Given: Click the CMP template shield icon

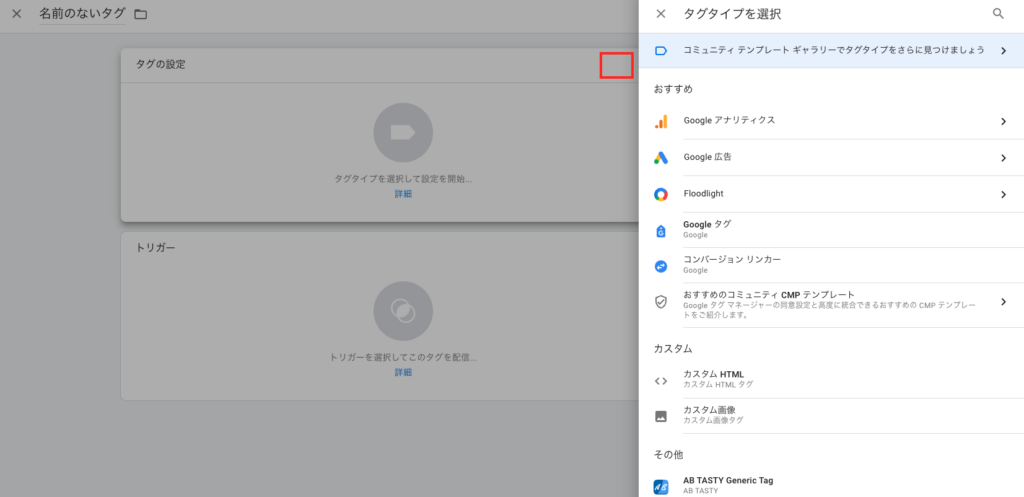Looking at the screenshot, I should click(x=661, y=302).
